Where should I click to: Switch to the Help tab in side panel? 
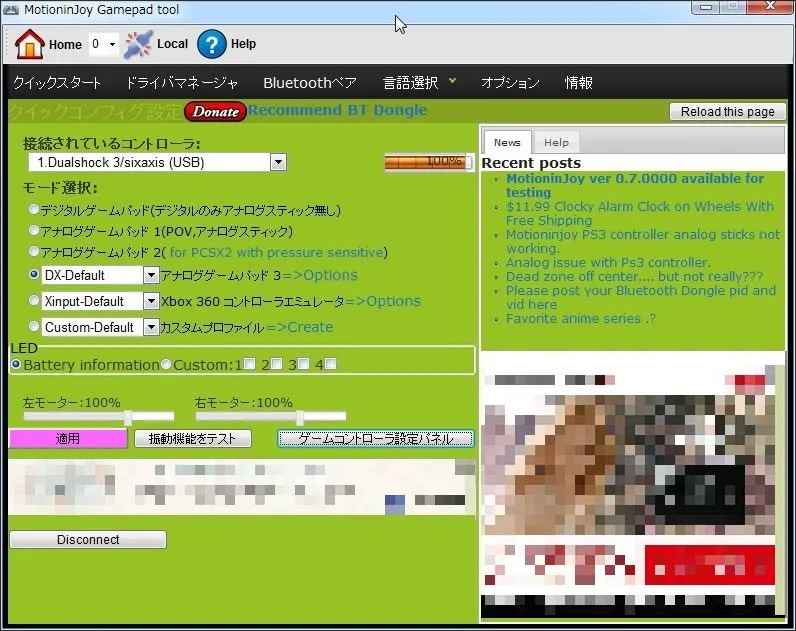556,143
